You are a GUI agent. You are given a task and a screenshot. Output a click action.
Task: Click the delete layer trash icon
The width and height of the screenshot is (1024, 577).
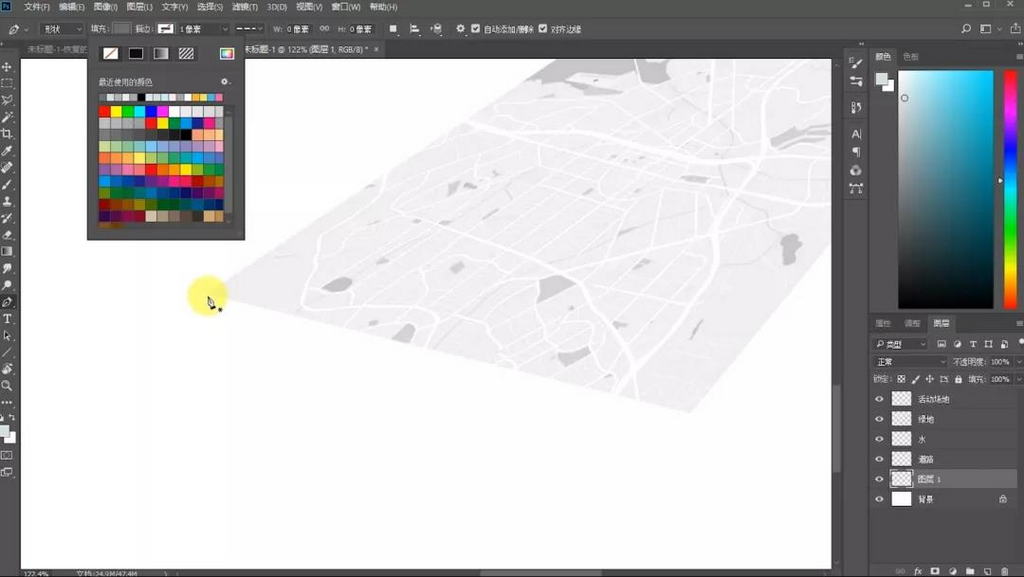tap(1006, 571)
